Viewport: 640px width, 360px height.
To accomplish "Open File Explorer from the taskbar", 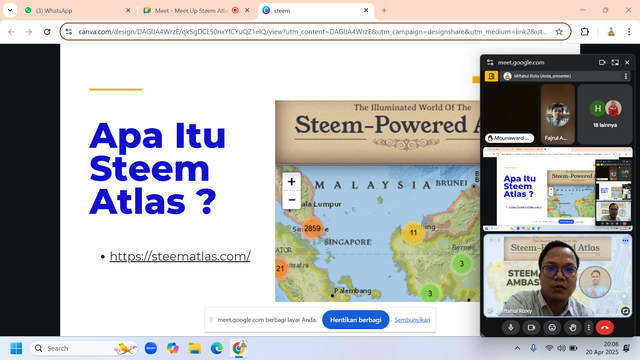I will click(x=195, y=348).
